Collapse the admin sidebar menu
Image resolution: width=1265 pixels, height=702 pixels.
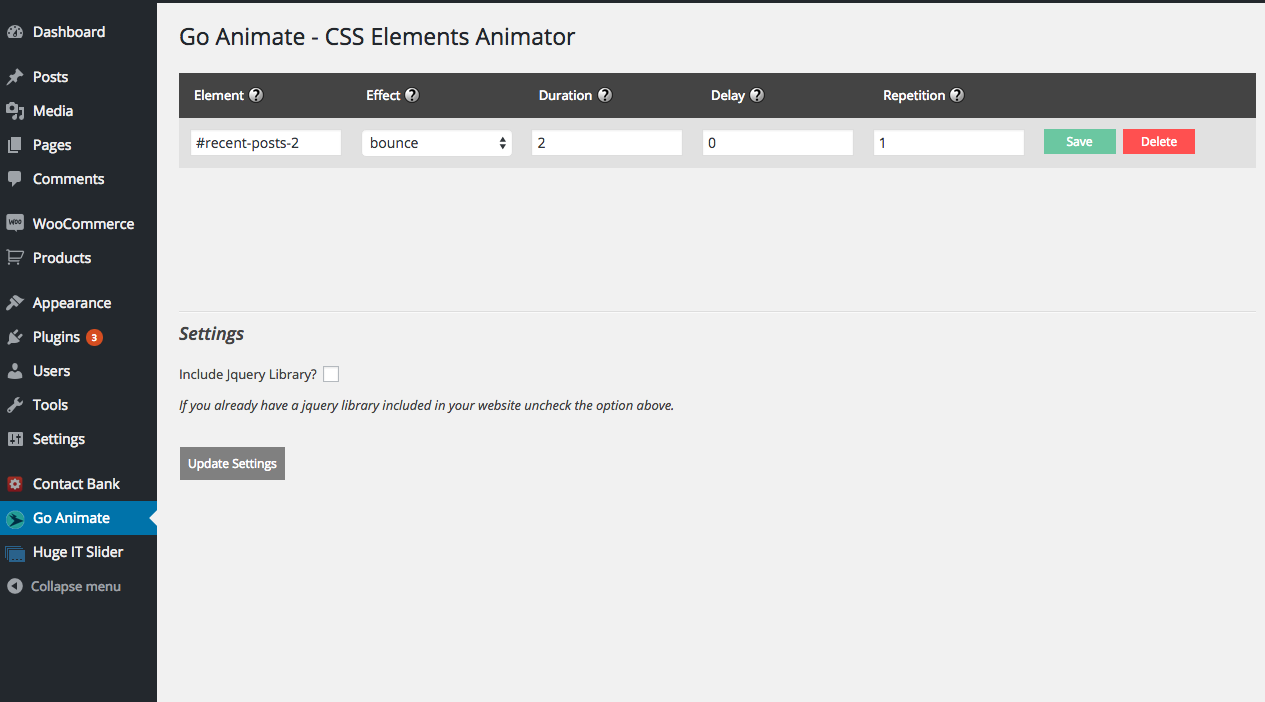click(x=64, y=587)
